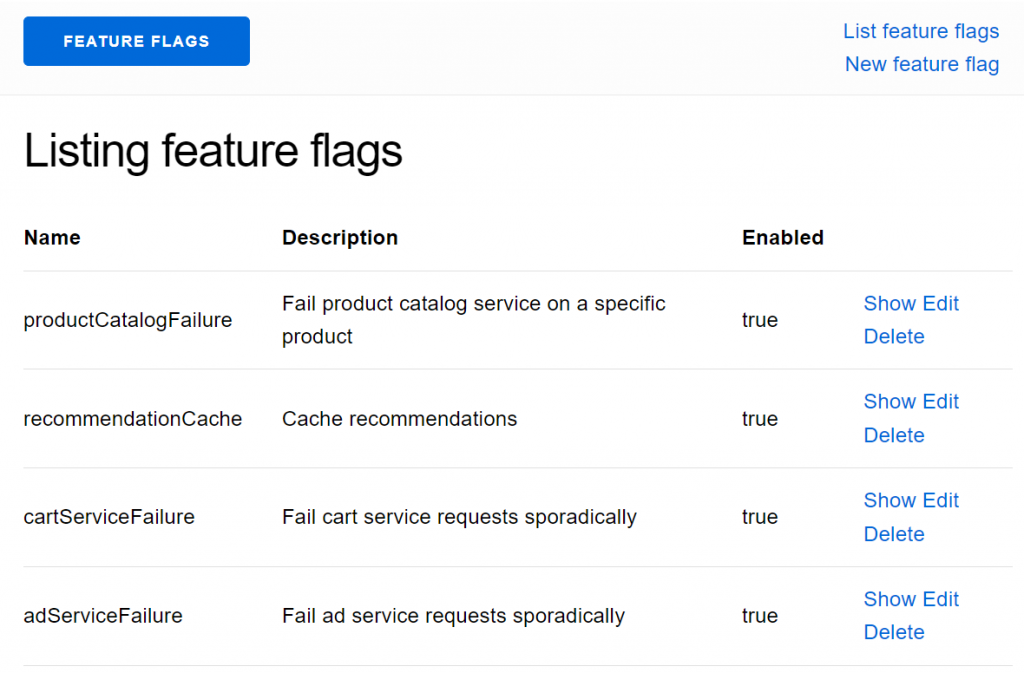Delete the recommendationCache flag
Screen dimensions: 1024x673
click(x=893, y=435)
